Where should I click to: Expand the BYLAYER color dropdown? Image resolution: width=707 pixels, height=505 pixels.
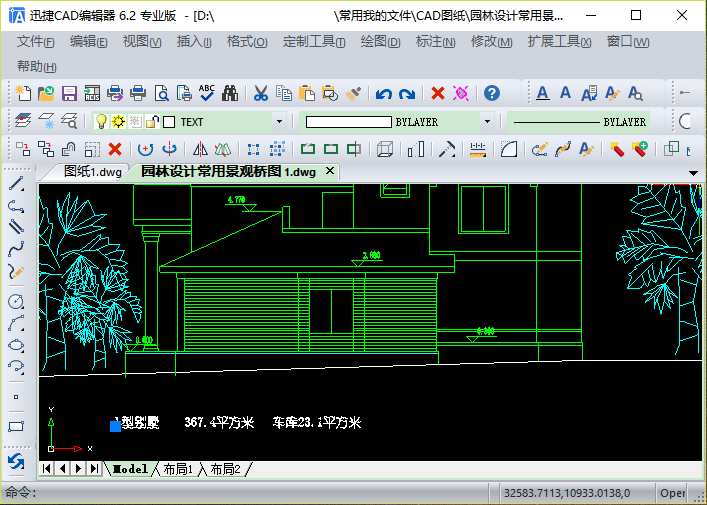tap(487, 122)
